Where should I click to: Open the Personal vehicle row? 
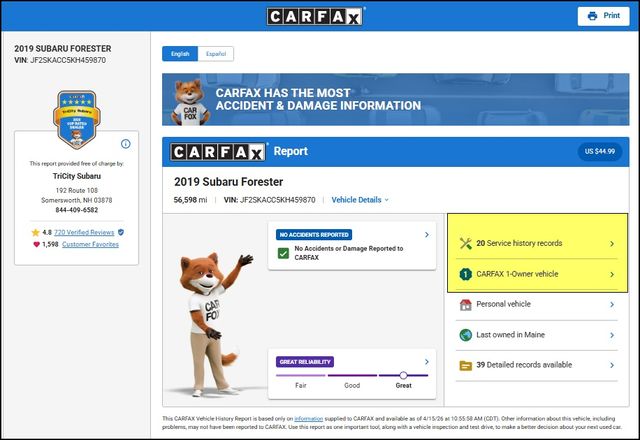pyautogui.click(x=537, y=304)
